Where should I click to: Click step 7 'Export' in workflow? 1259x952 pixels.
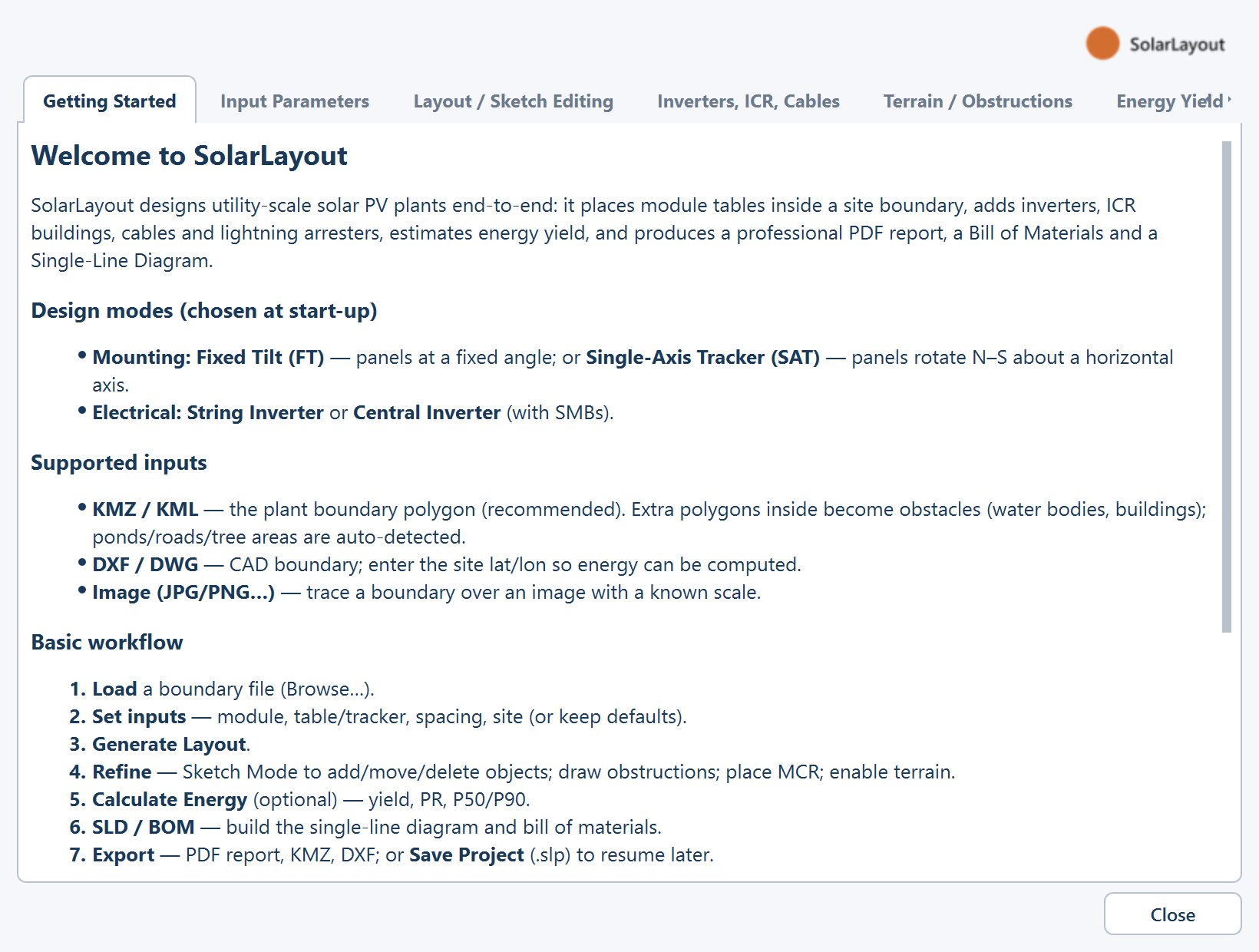click(x=123, y=854)
